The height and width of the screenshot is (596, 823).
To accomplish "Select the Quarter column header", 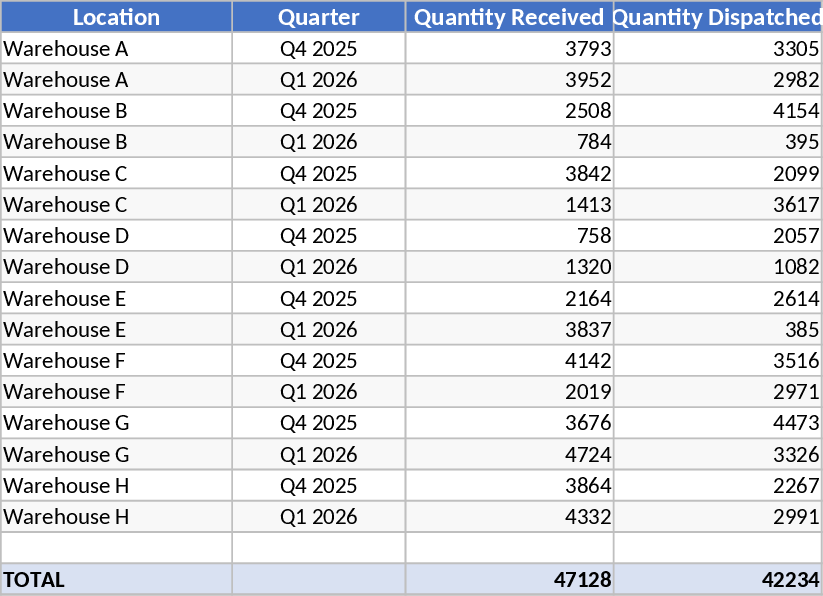I will pos(318,17).
